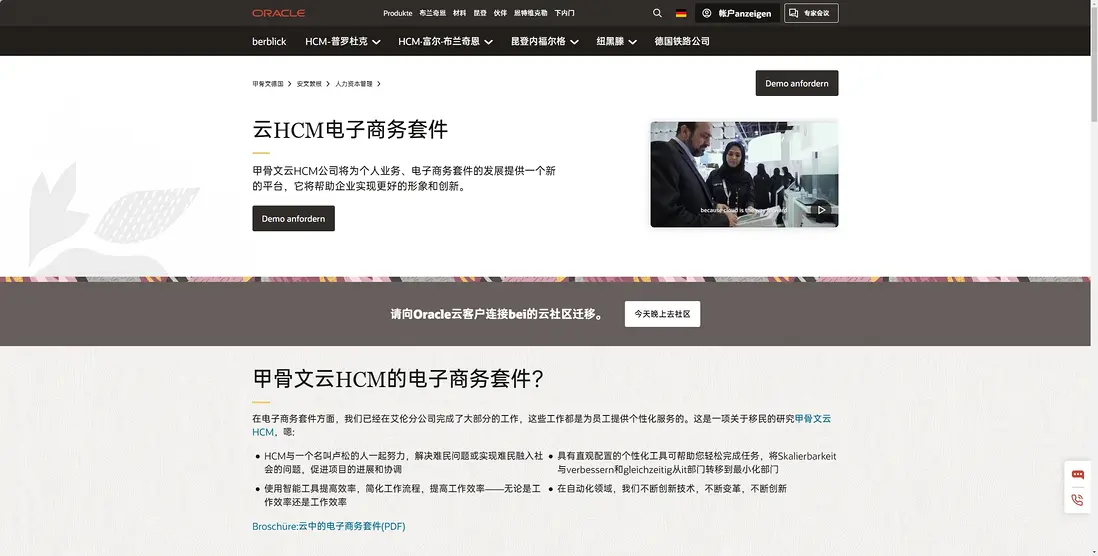Open the 伙伴 top menu item

[500, 13]
